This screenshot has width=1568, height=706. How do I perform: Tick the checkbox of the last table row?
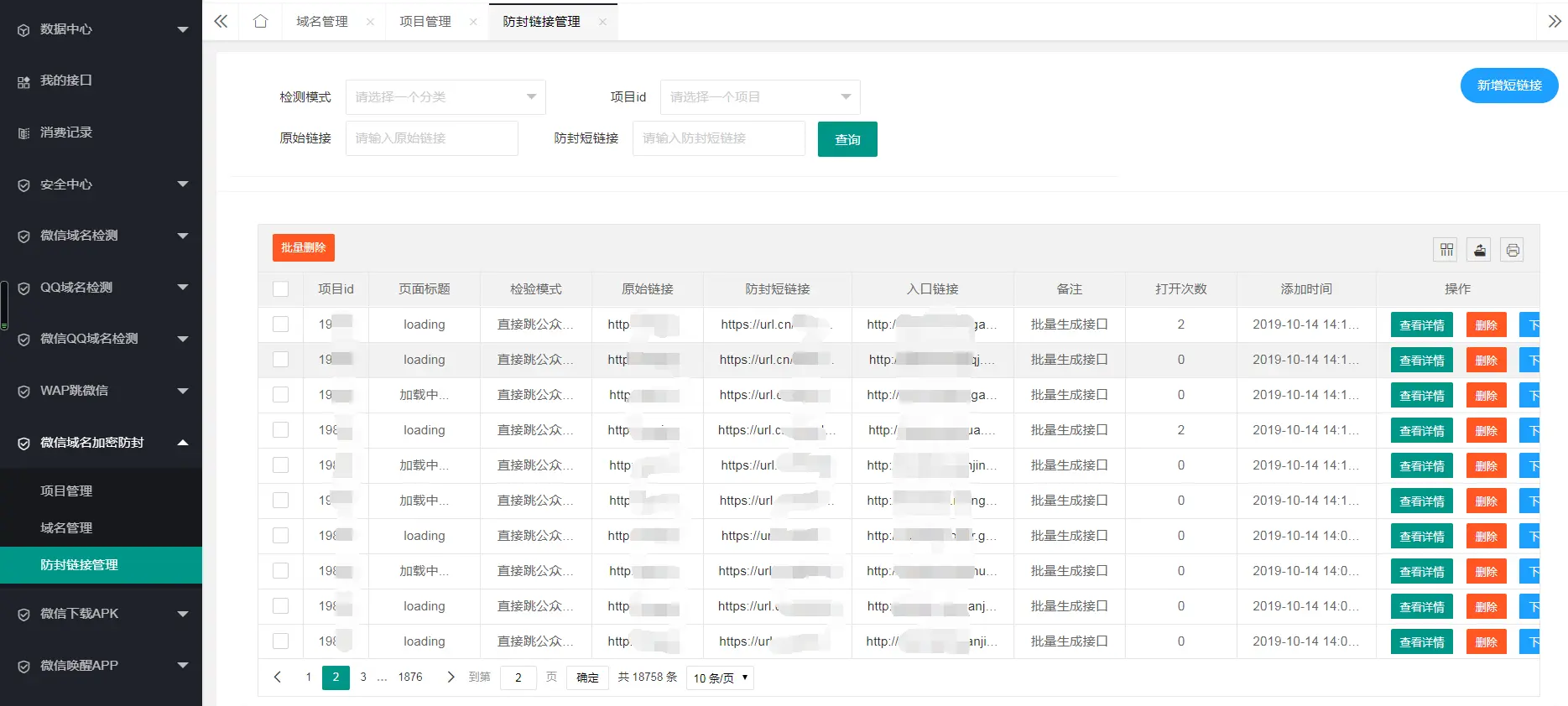(x=280, y=641)
